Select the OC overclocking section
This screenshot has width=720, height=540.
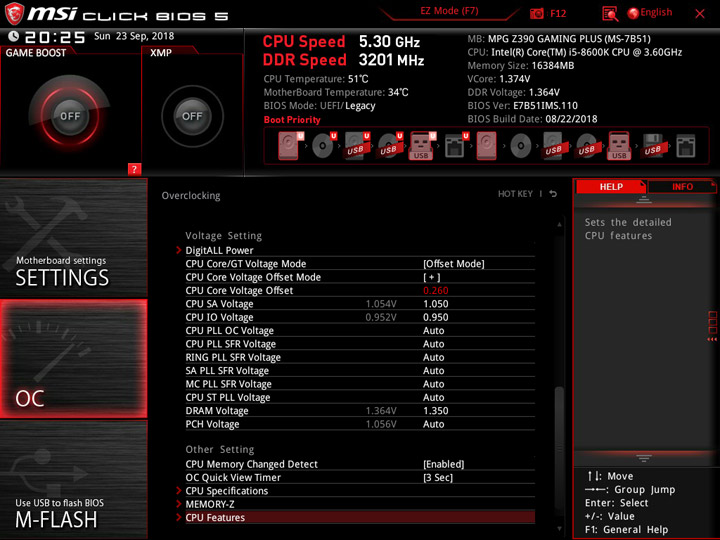tap(73, 359)
